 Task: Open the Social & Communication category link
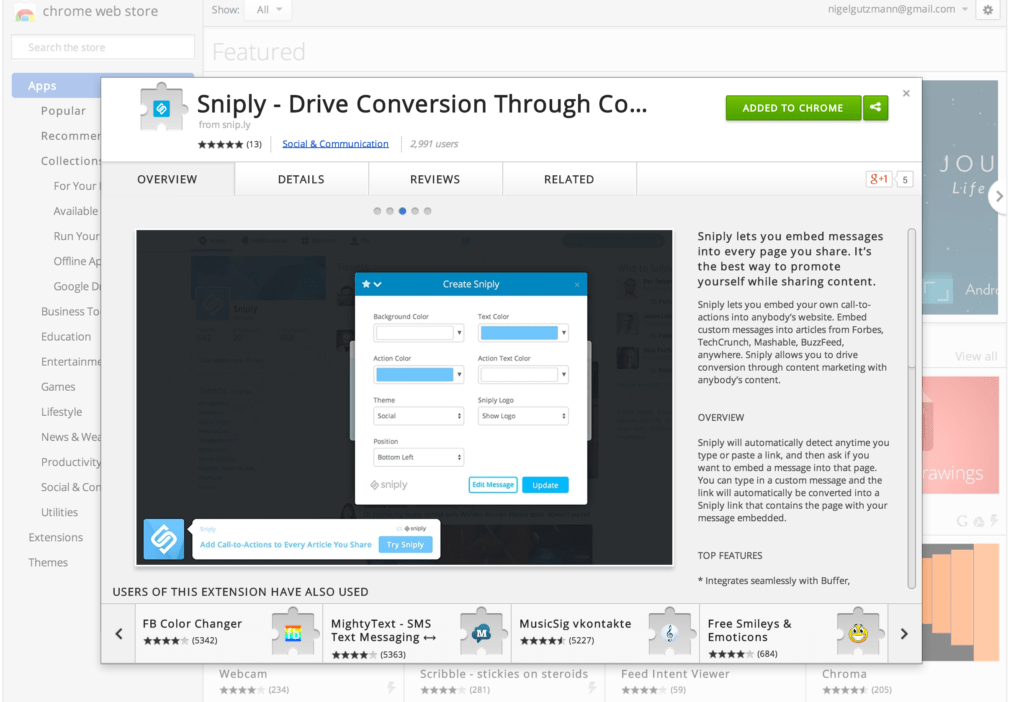(335, 144)
